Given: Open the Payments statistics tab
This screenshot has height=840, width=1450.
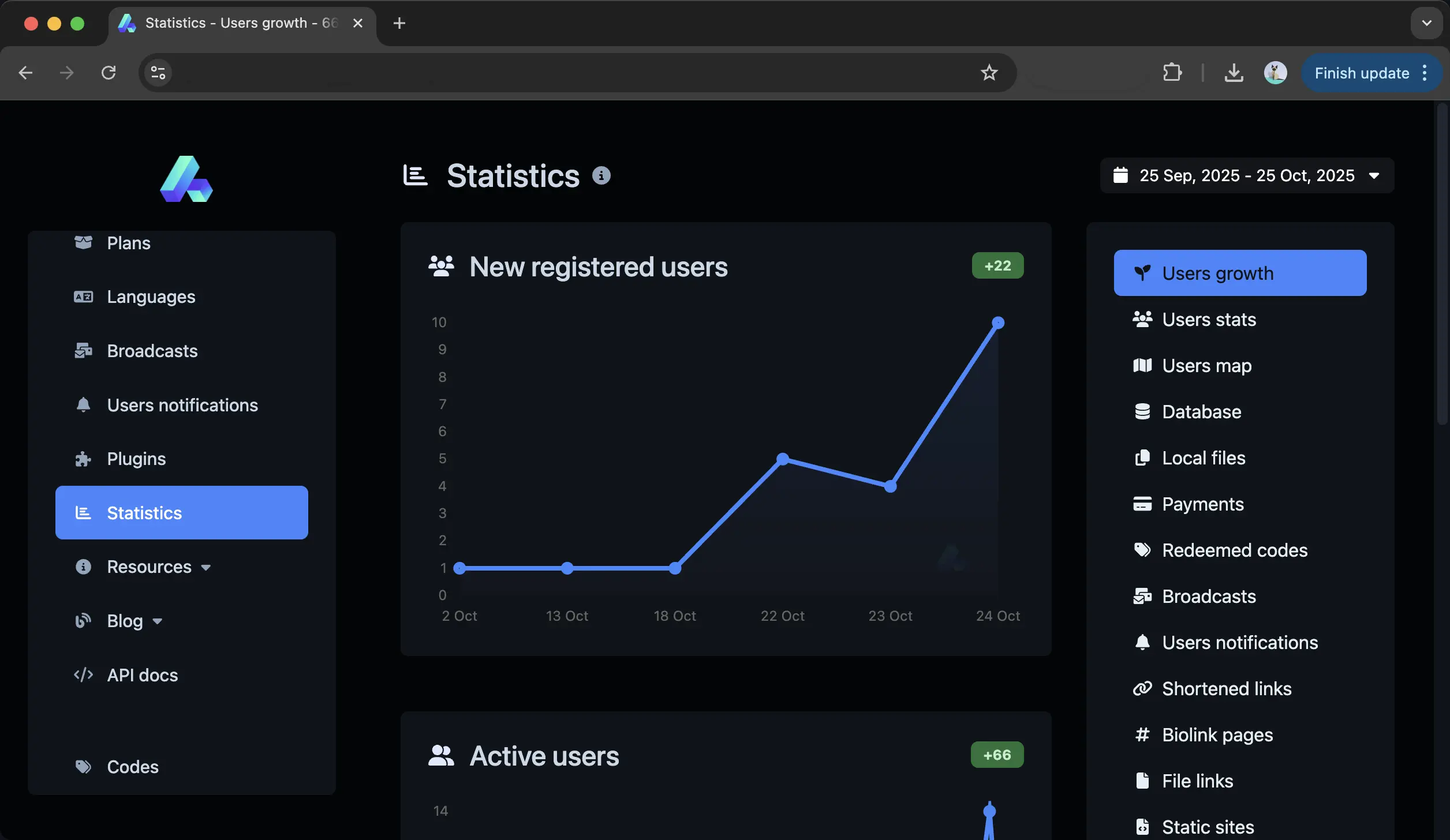Looking at the screenshot, I should click(1204, 504).
